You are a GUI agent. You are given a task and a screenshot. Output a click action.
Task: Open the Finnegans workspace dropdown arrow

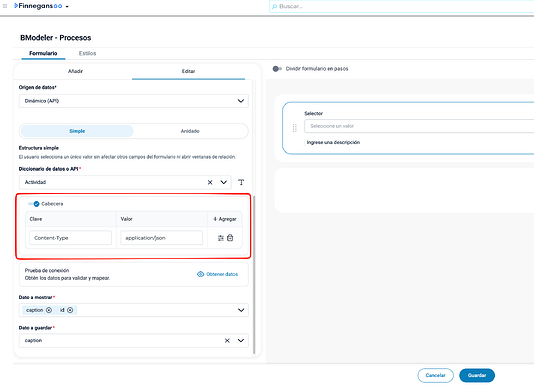67,6
